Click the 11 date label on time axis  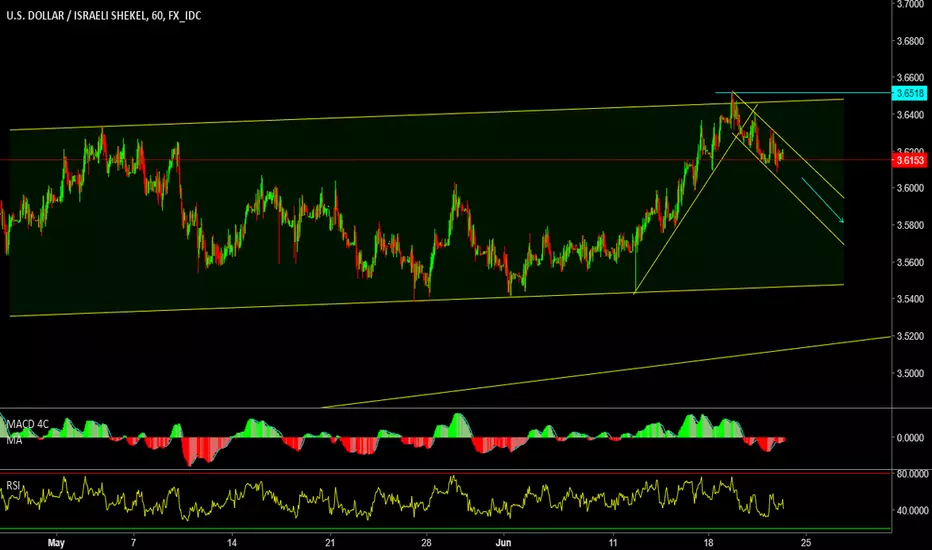coord(613,542)
